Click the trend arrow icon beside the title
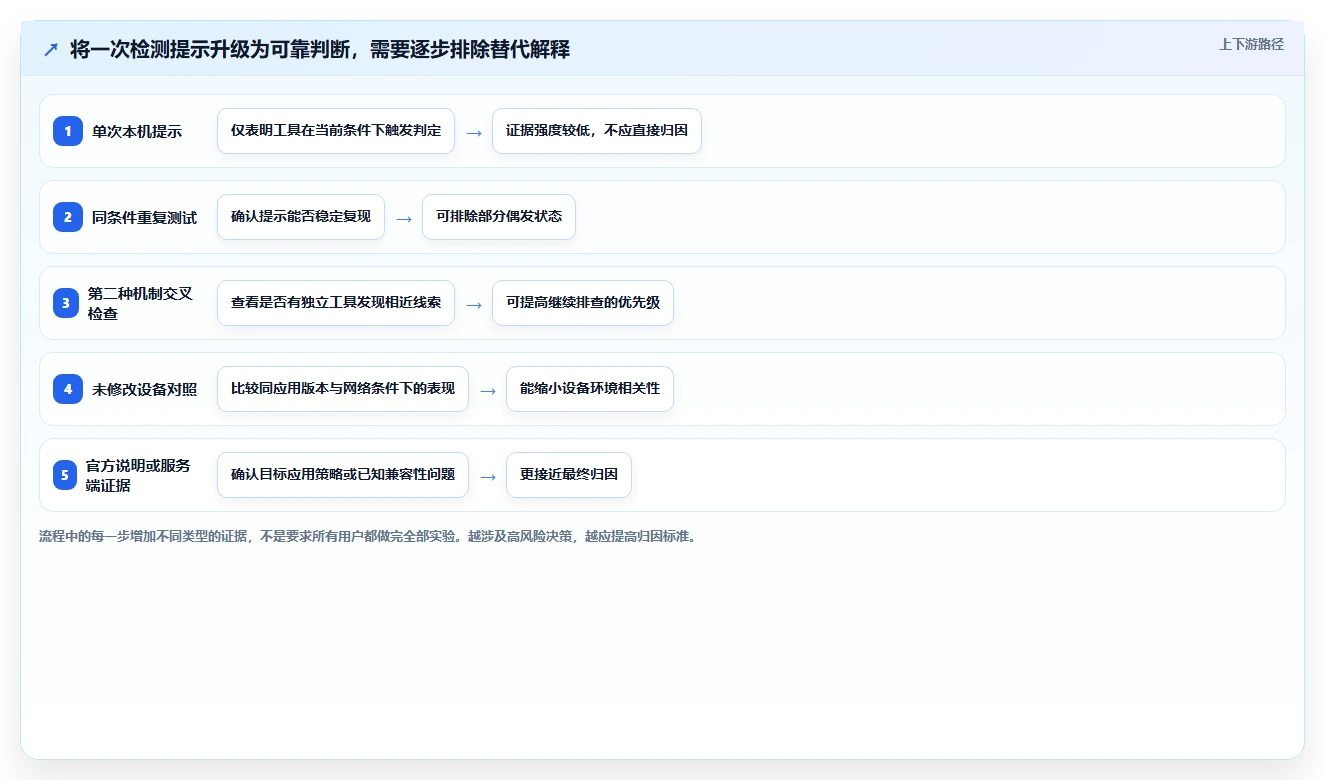The width and height of the screenshot is (1325, 780). click(x=51, y=49)
